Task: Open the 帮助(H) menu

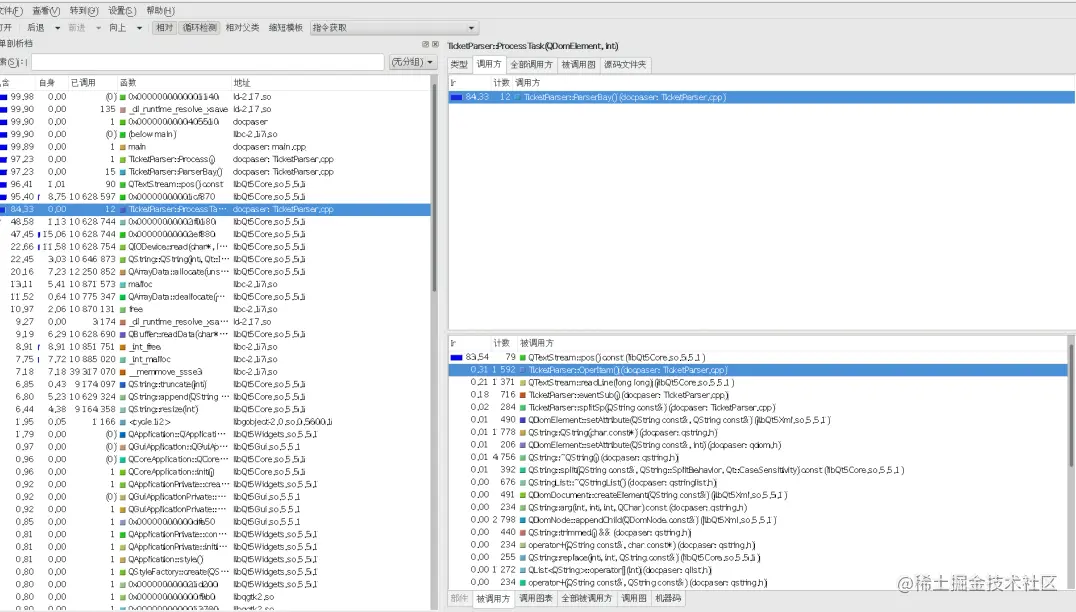Action: [161, 10]
